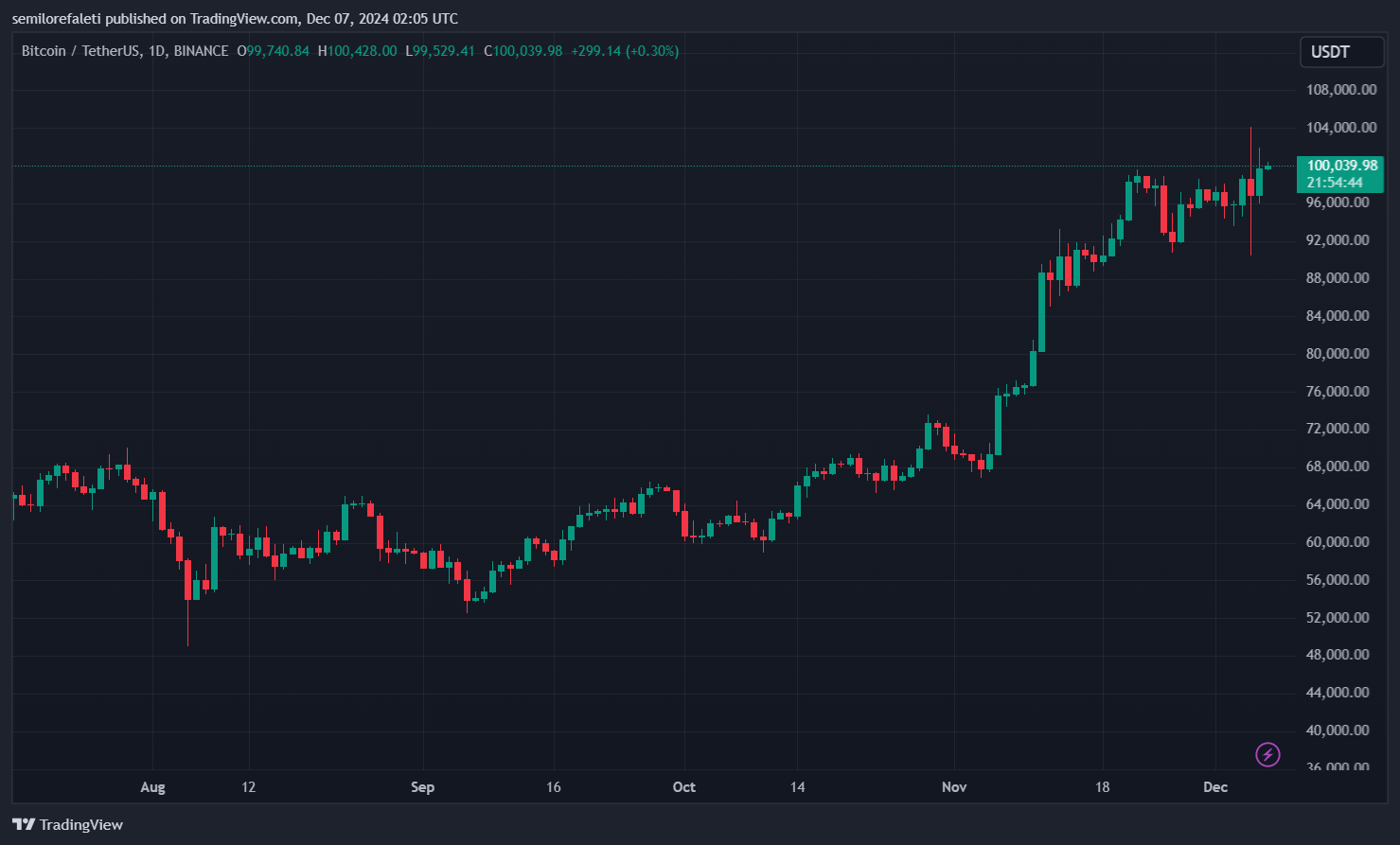Click the Aug label on time axis
The height and width of the screenshot is (845, 1400).
[x=152, y=787]
